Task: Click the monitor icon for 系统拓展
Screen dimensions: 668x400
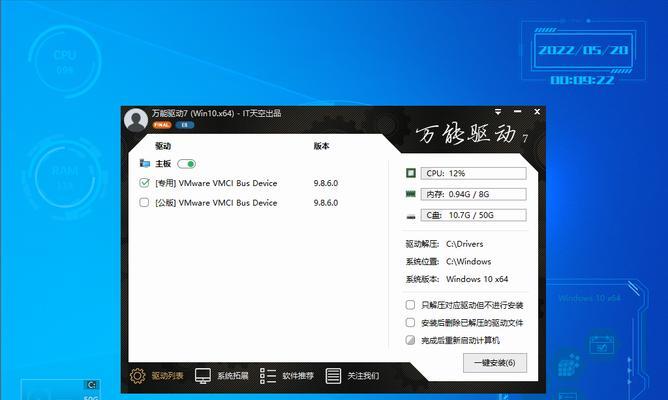Action: (203, 376)
